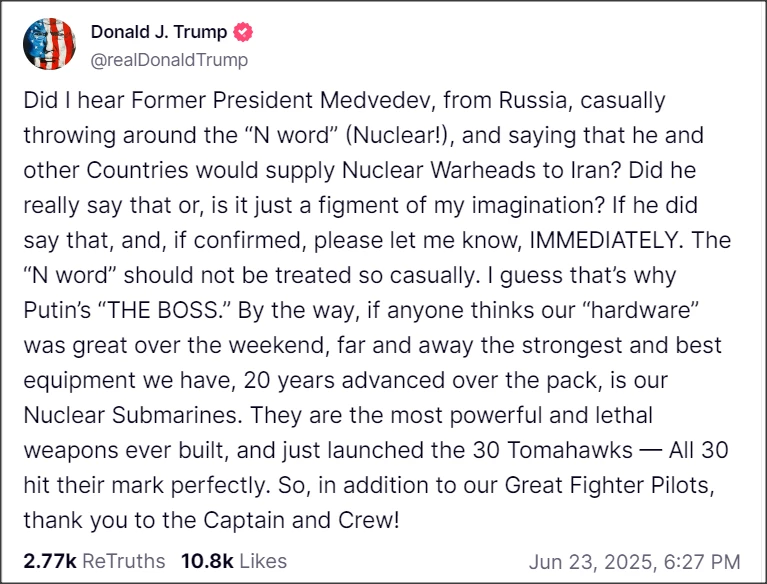Click the red verified badge icon
The image size is (767, 584).
click(243, 32)
